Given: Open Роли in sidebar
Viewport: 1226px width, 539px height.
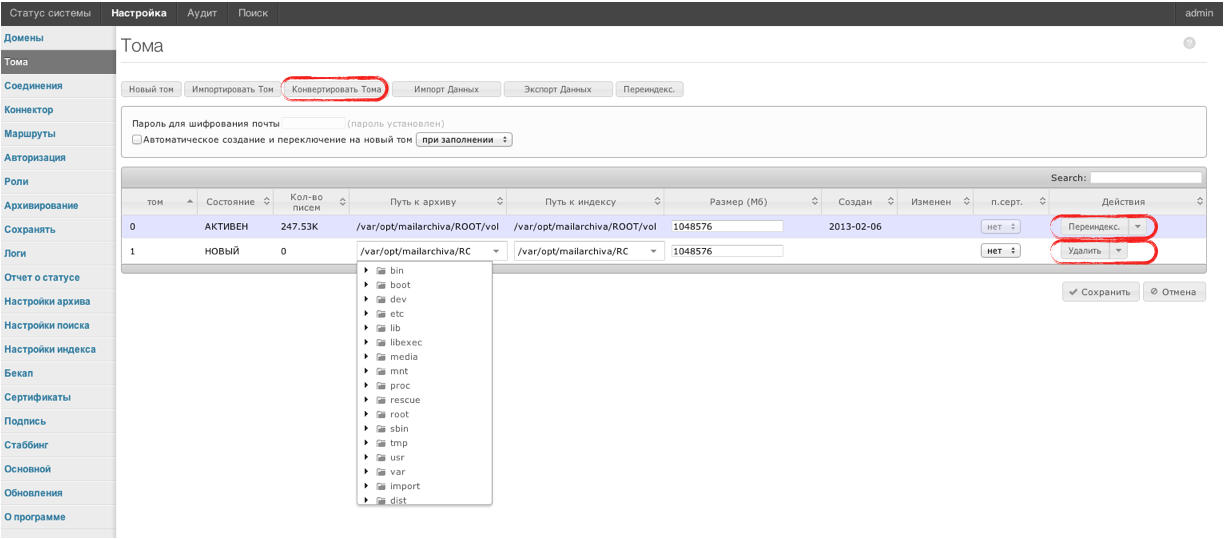Looking at the screenshot, I should click(x=57, y=182).
